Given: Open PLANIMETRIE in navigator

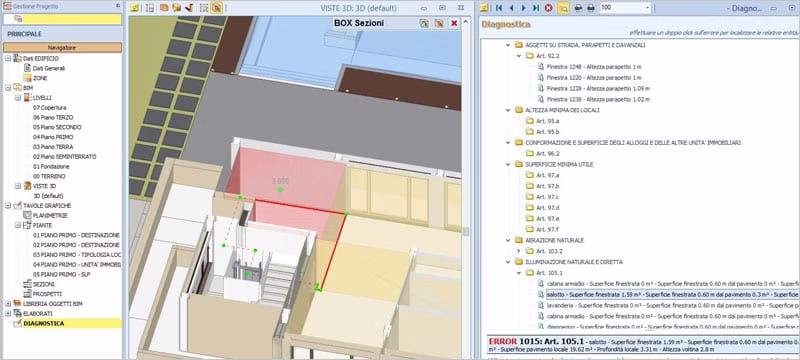Looking at the screenshot, I should 50,215.
